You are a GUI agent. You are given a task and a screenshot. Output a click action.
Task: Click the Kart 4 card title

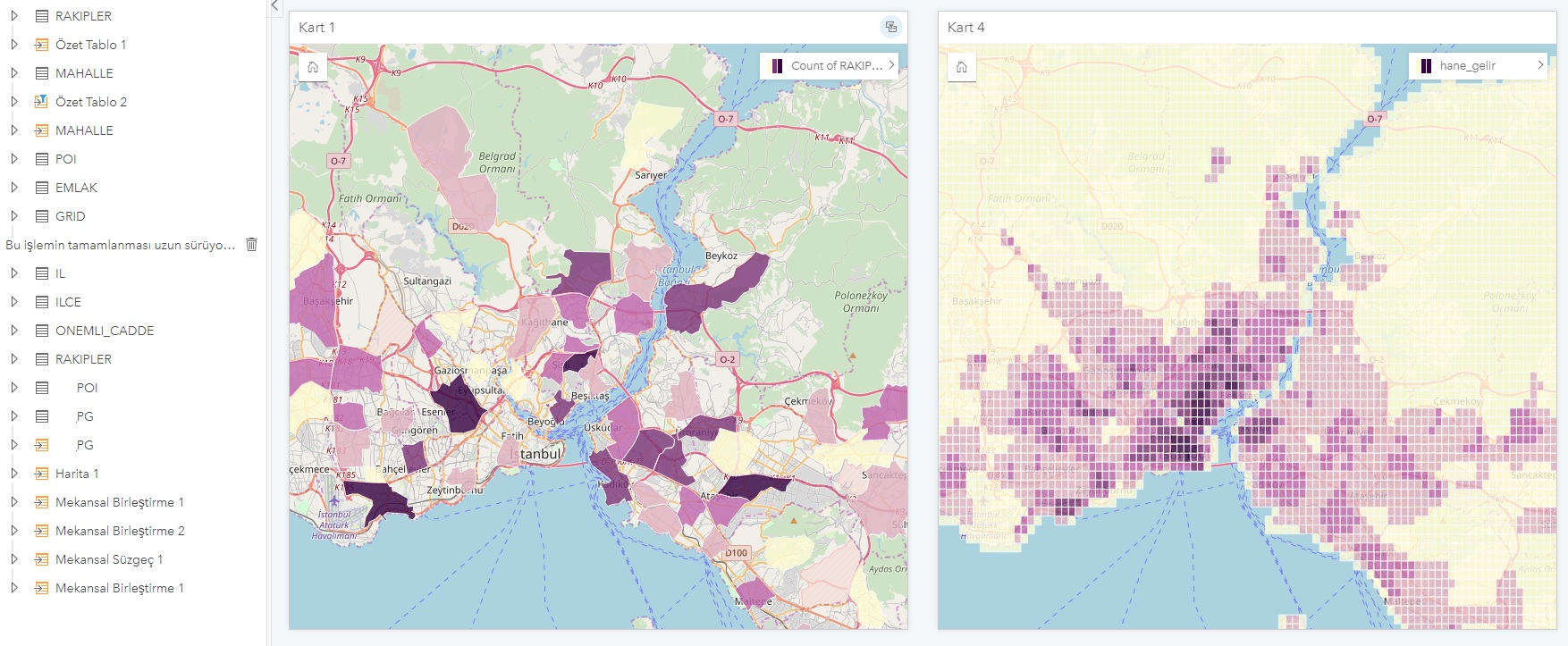pyautogui.click(x=965, y=27)
